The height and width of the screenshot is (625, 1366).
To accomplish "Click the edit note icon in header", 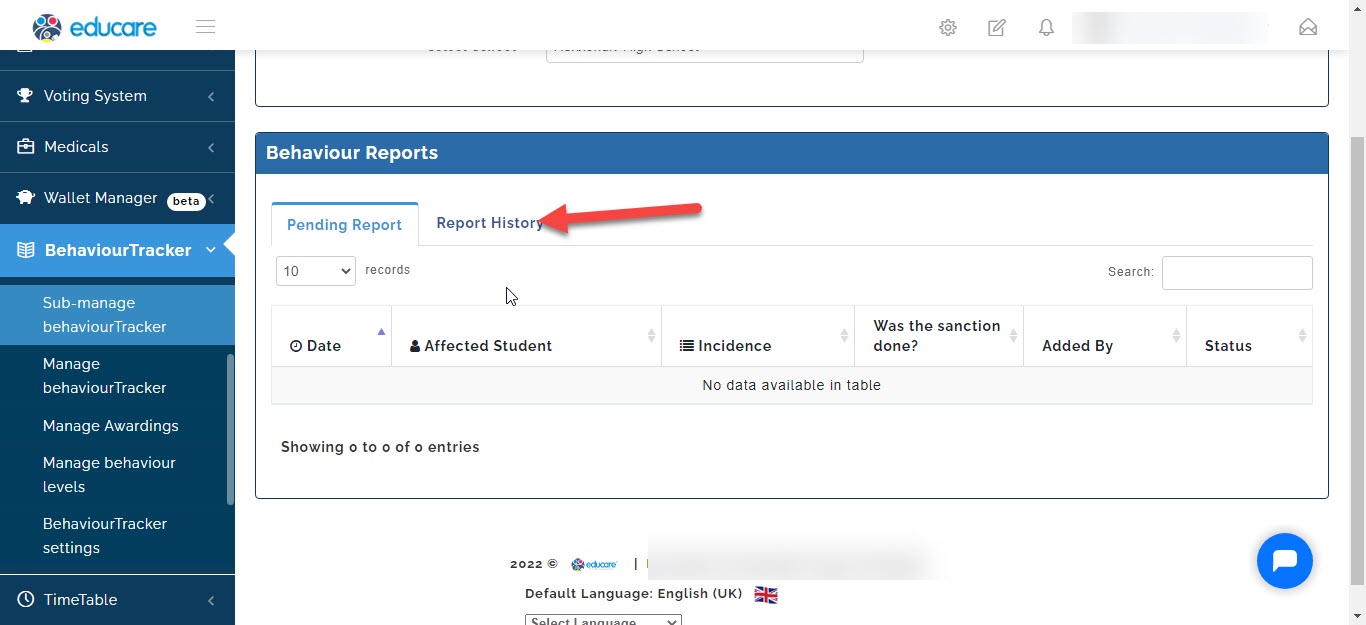I will [x=997, y=28].
